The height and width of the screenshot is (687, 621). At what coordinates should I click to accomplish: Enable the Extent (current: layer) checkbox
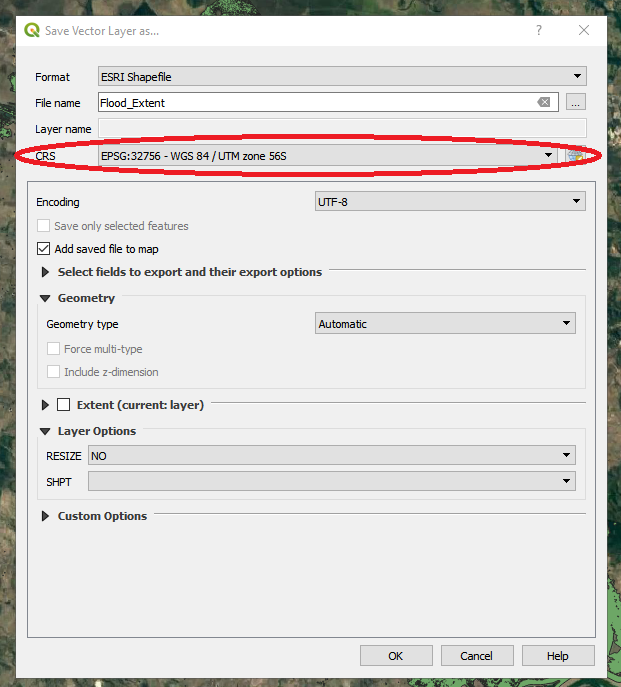(x=64, y=405)
